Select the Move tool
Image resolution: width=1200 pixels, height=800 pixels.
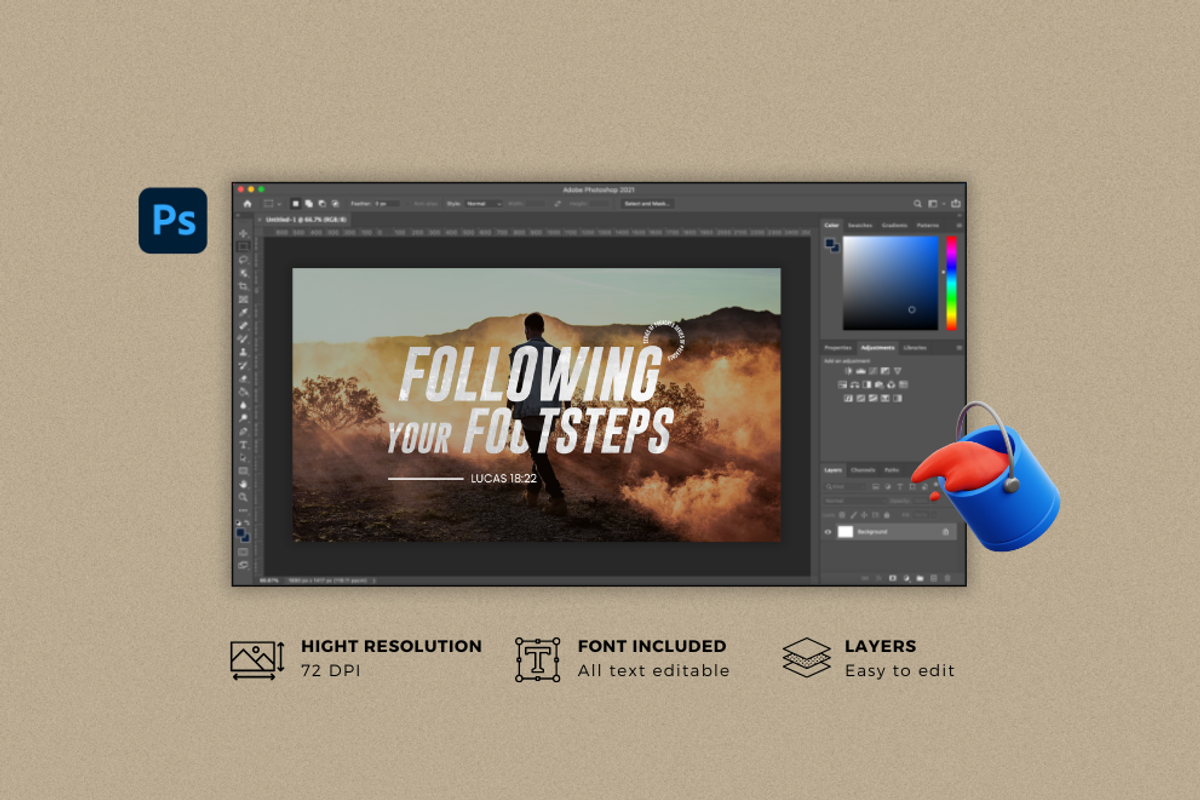[x=243, y=233]
